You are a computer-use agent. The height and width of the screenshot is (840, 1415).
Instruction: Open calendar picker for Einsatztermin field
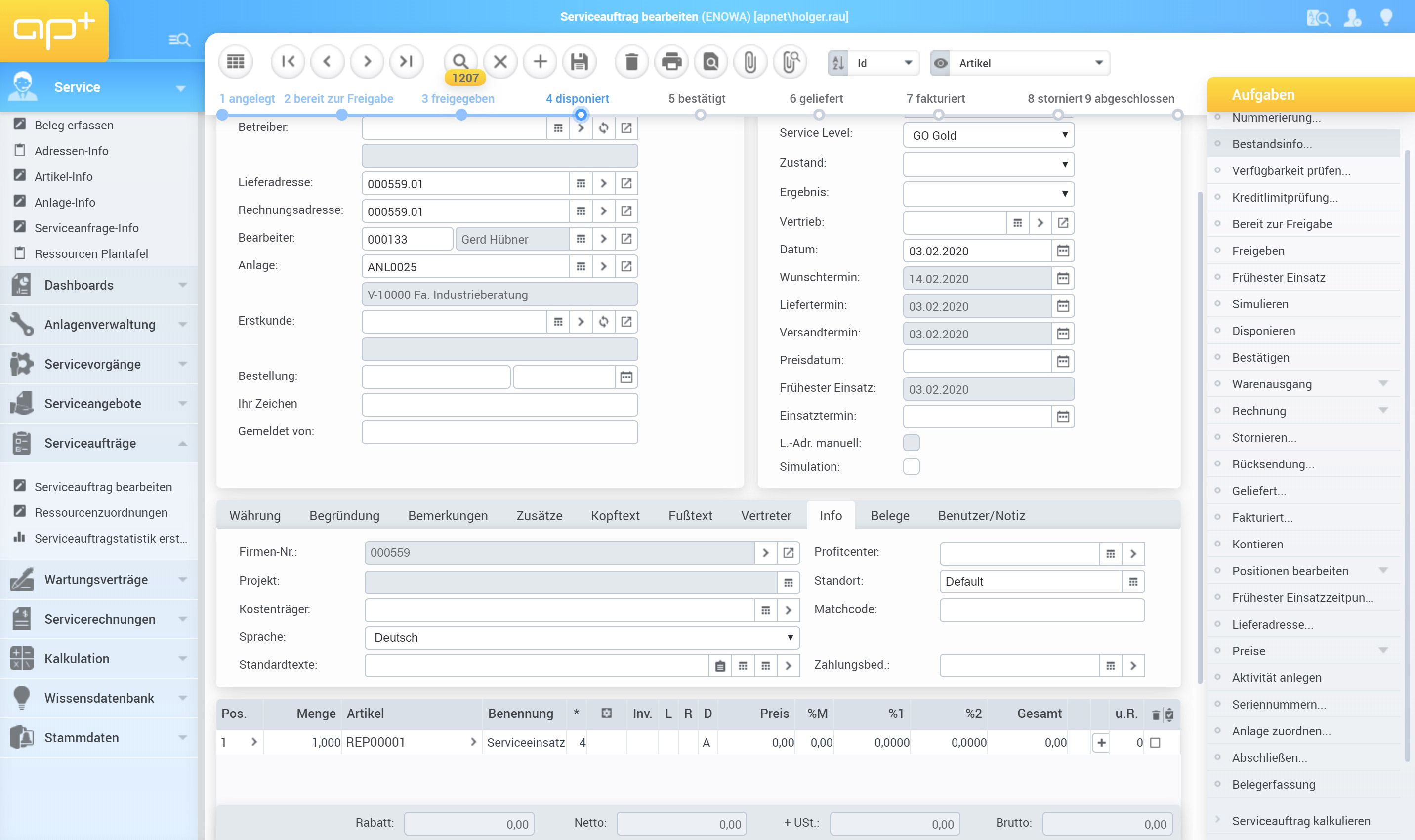coord(1062,417)
